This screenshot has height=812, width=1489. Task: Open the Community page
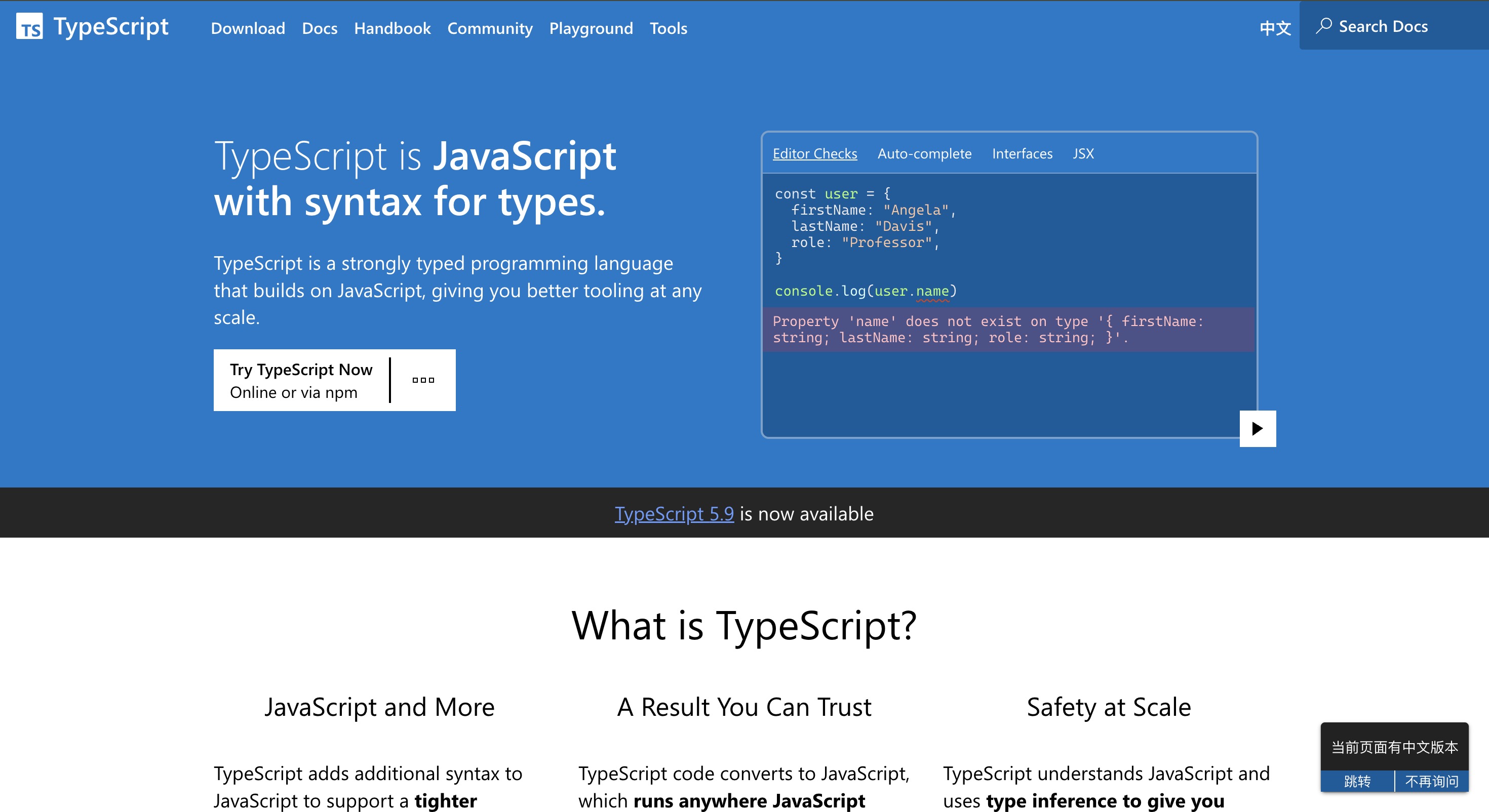point(490,28)
